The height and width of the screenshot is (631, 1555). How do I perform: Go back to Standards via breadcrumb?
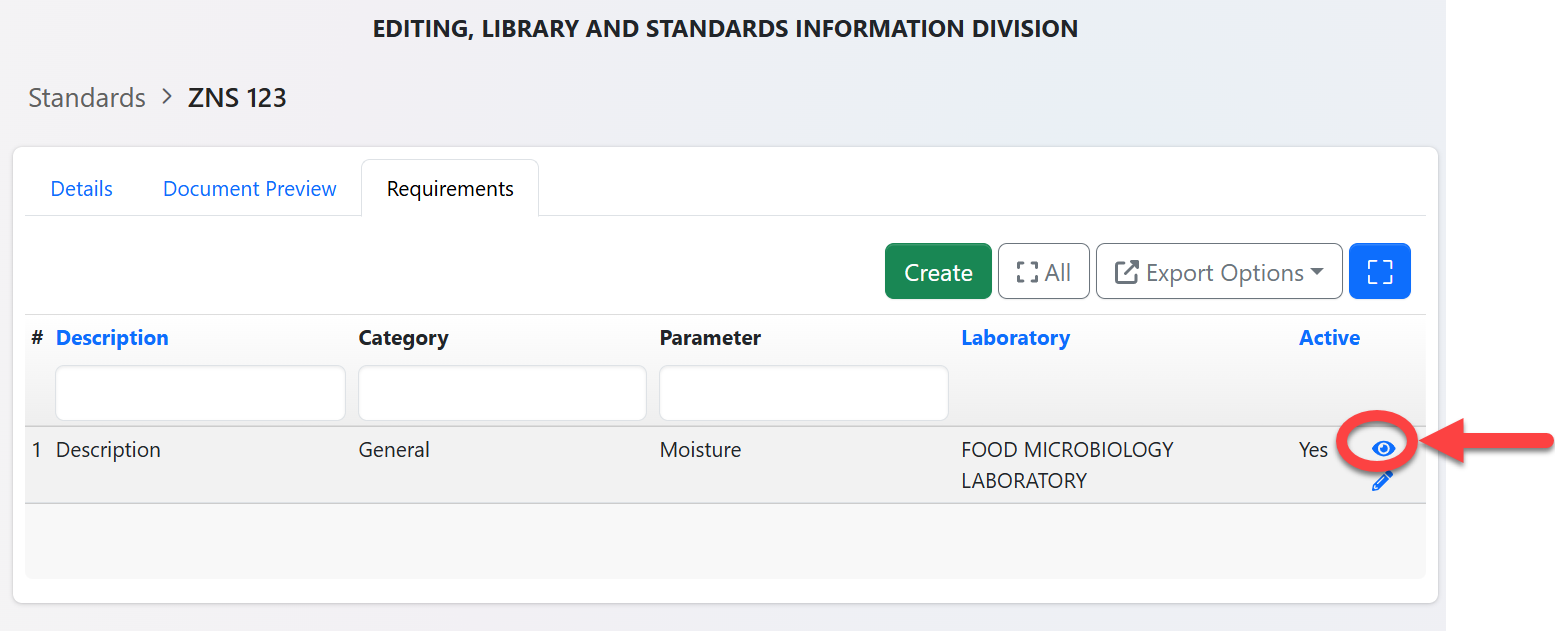[x=87, y=98]
